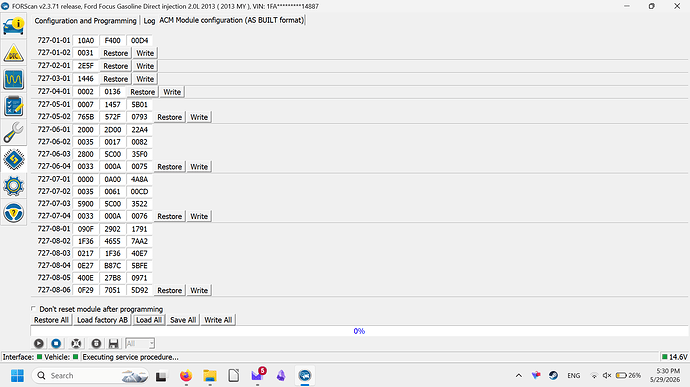The width and height of the screenshot is (690, 387).
Task: Open File Explorer from the taskbar
Action: click(209, 376)
